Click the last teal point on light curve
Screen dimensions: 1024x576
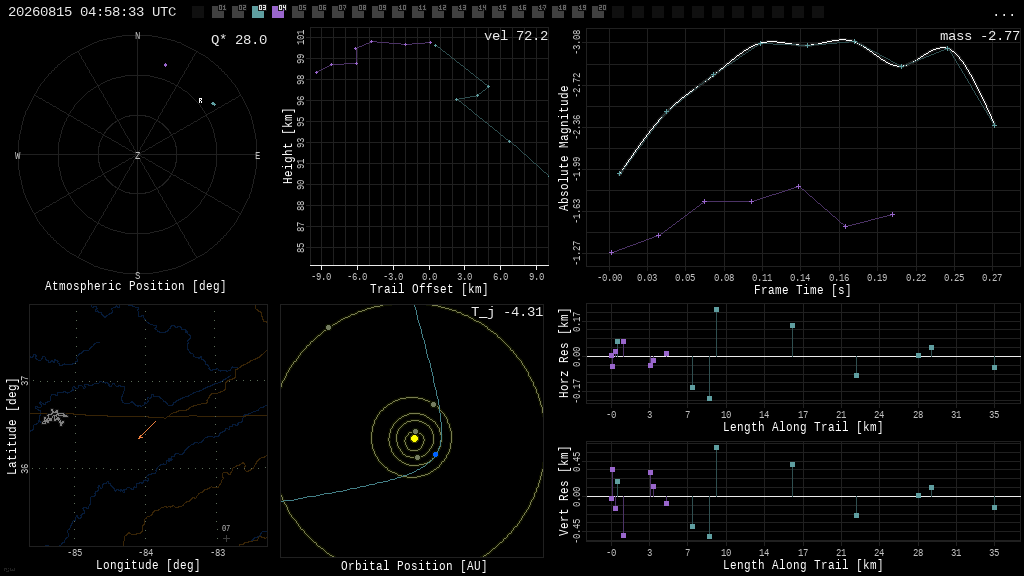pos(994,125)
